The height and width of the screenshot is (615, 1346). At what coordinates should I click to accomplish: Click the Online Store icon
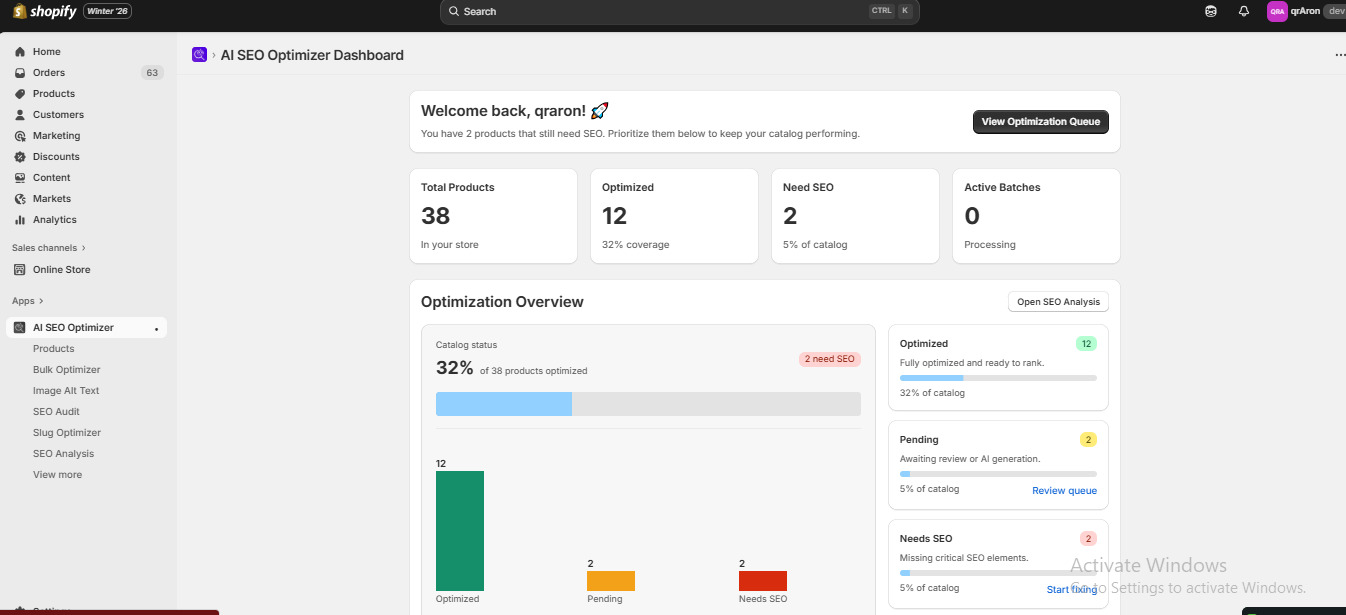click(20, 270)
